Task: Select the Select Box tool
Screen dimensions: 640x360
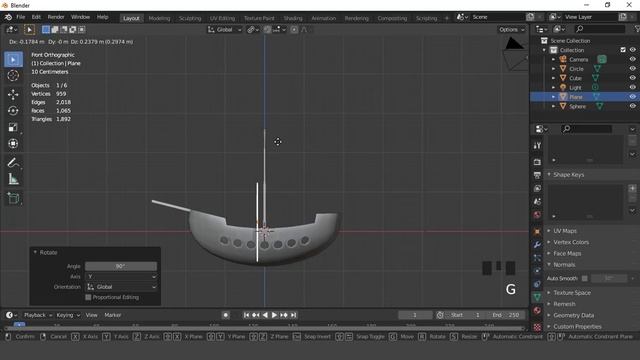Action: tap(13, 60)
